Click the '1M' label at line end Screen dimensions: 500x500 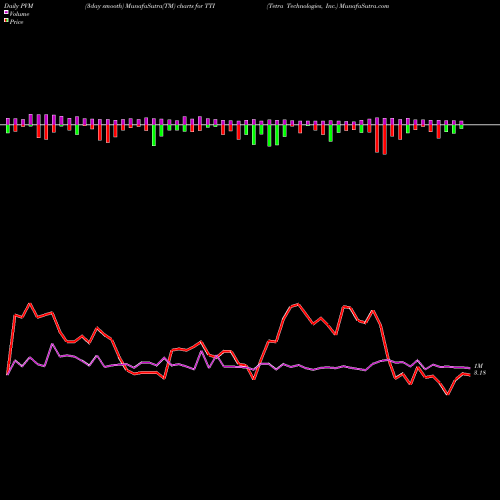tap(479, 366)
